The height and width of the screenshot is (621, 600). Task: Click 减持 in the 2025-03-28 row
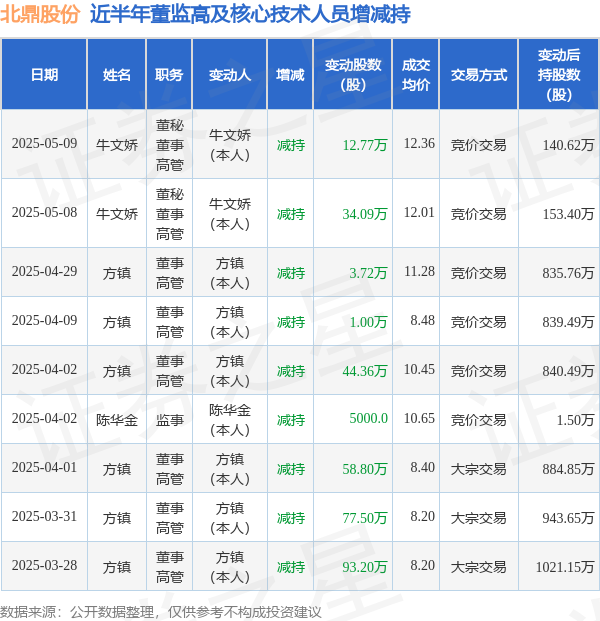coord(291,567)
